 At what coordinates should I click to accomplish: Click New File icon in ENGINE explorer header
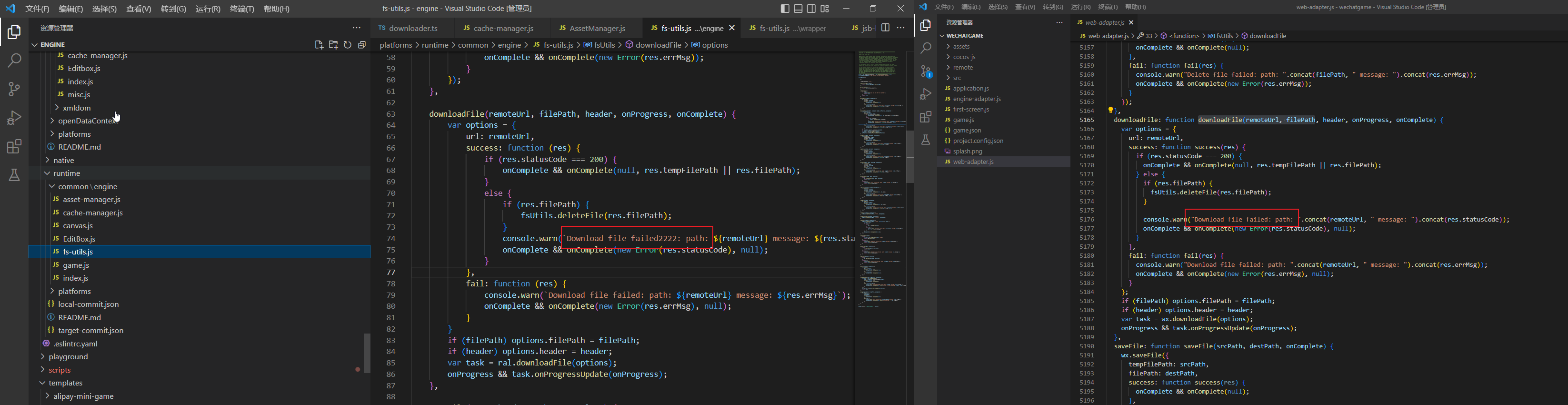point(319,45)
